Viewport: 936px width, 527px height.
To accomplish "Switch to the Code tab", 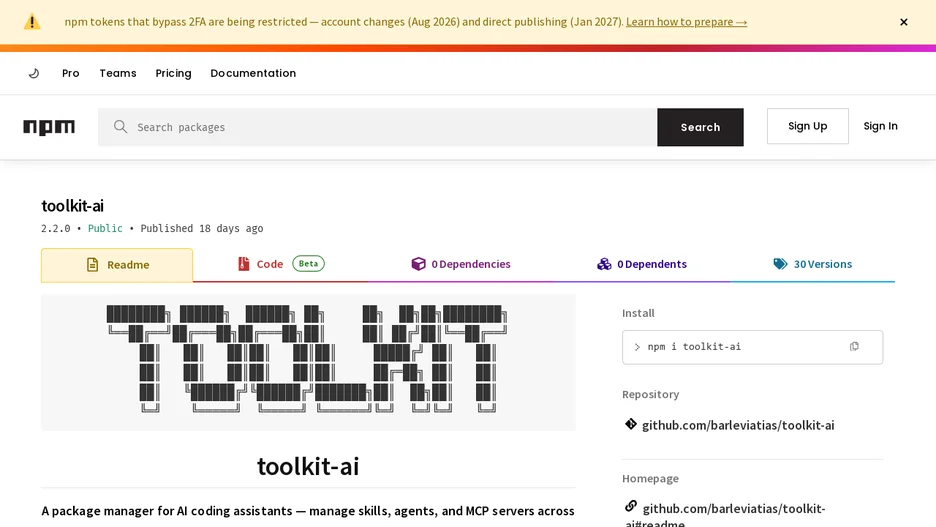I will 281,264.
